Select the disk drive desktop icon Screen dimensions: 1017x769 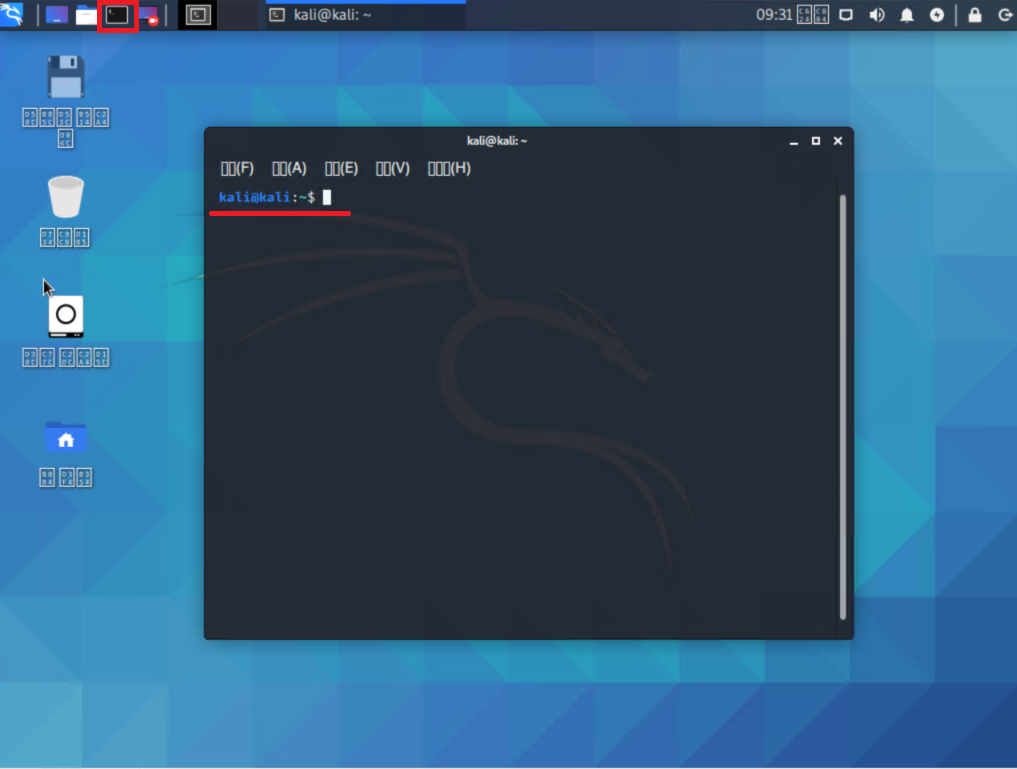coord(66,316)
